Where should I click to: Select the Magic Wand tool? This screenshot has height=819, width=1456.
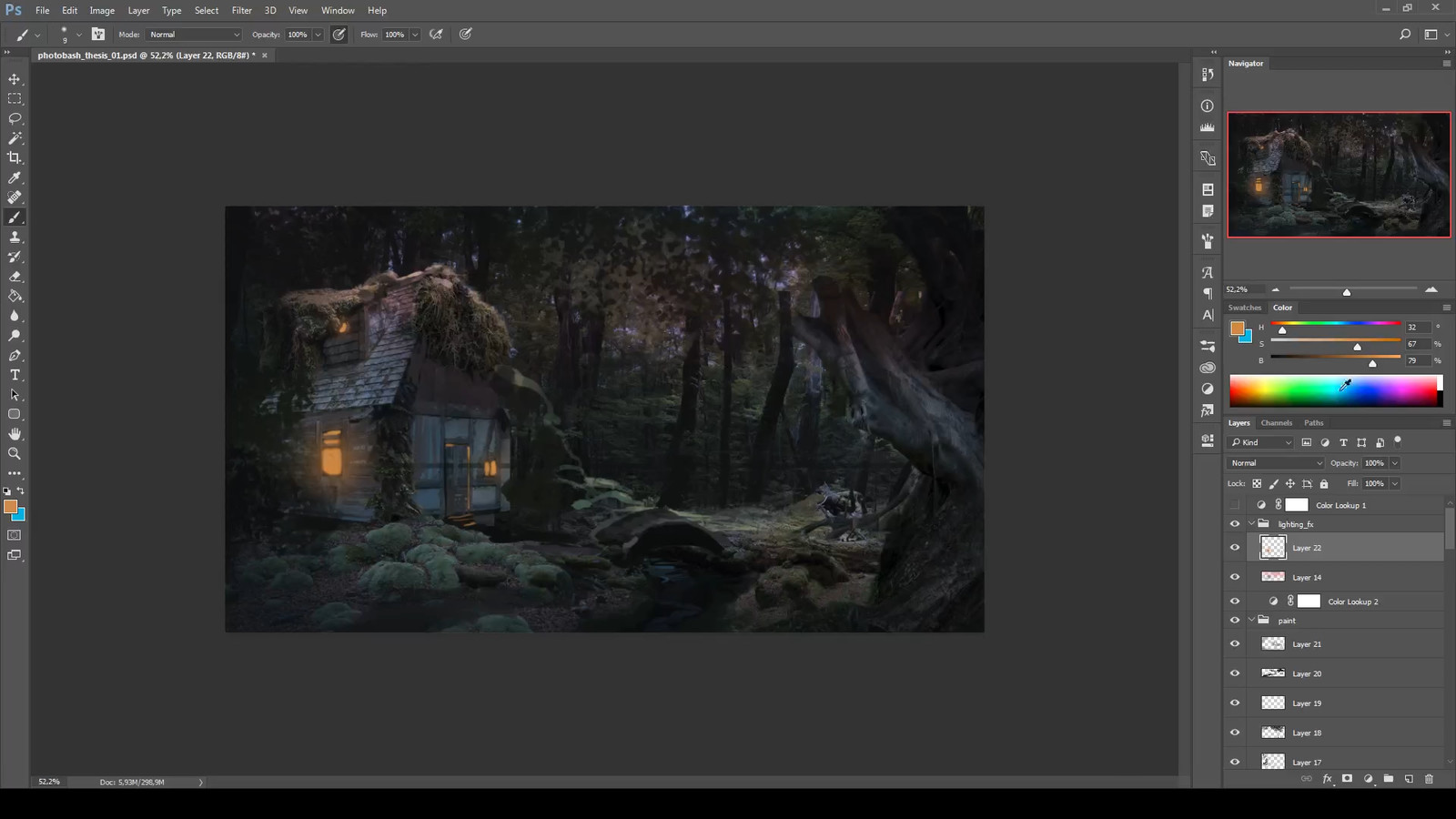[x=15, y=138]
